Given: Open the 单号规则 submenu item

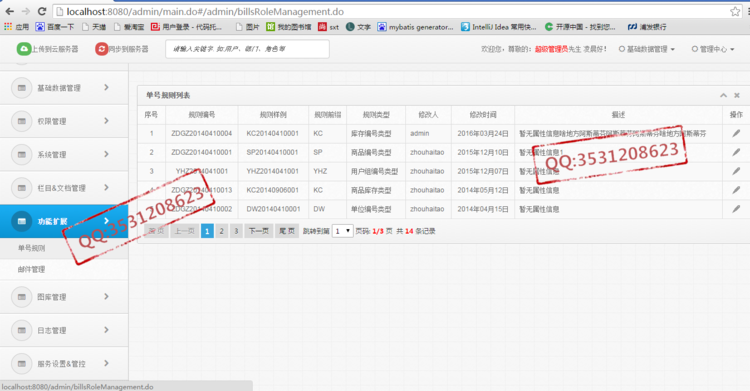Looking at the screenshot, I should (32, 248).
